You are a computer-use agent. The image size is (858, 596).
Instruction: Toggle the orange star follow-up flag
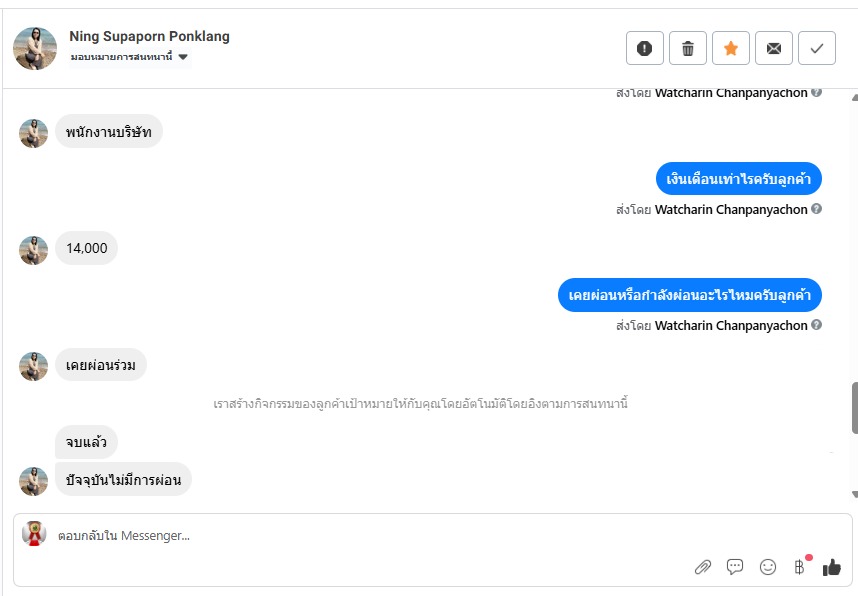click(x=731, y=48)
